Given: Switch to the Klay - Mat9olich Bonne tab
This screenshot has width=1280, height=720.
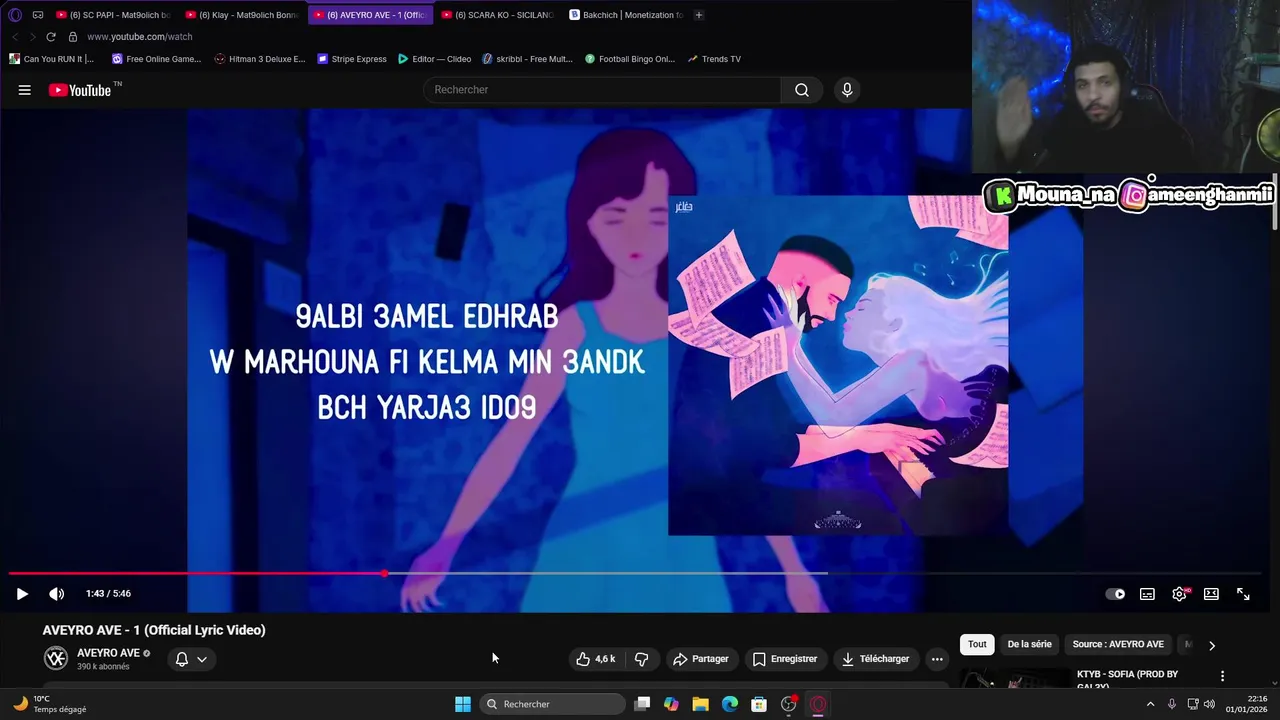Looking at the screenshot, I should click(242, 15).
